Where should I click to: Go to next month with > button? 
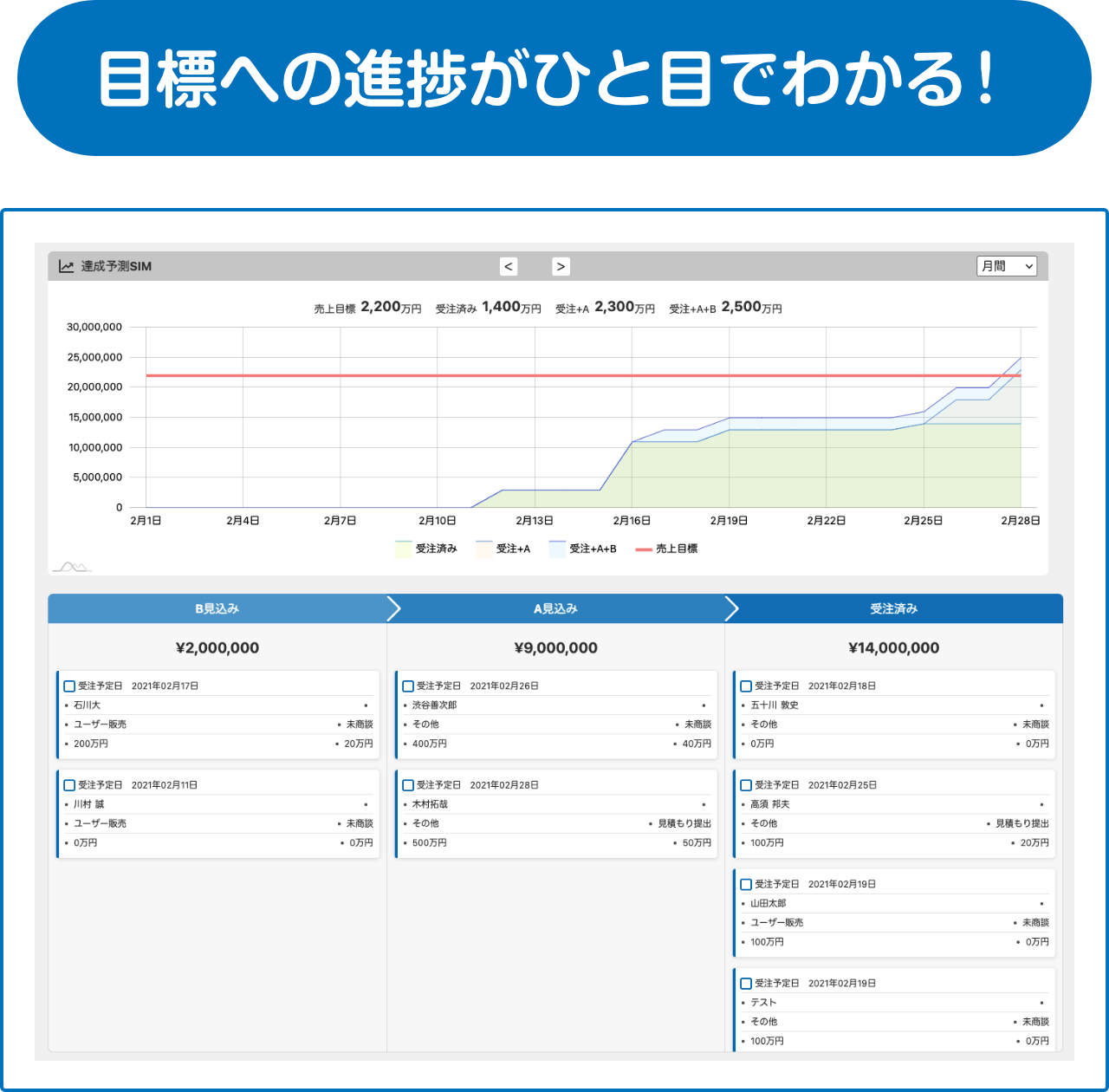(x=561, y=266)
